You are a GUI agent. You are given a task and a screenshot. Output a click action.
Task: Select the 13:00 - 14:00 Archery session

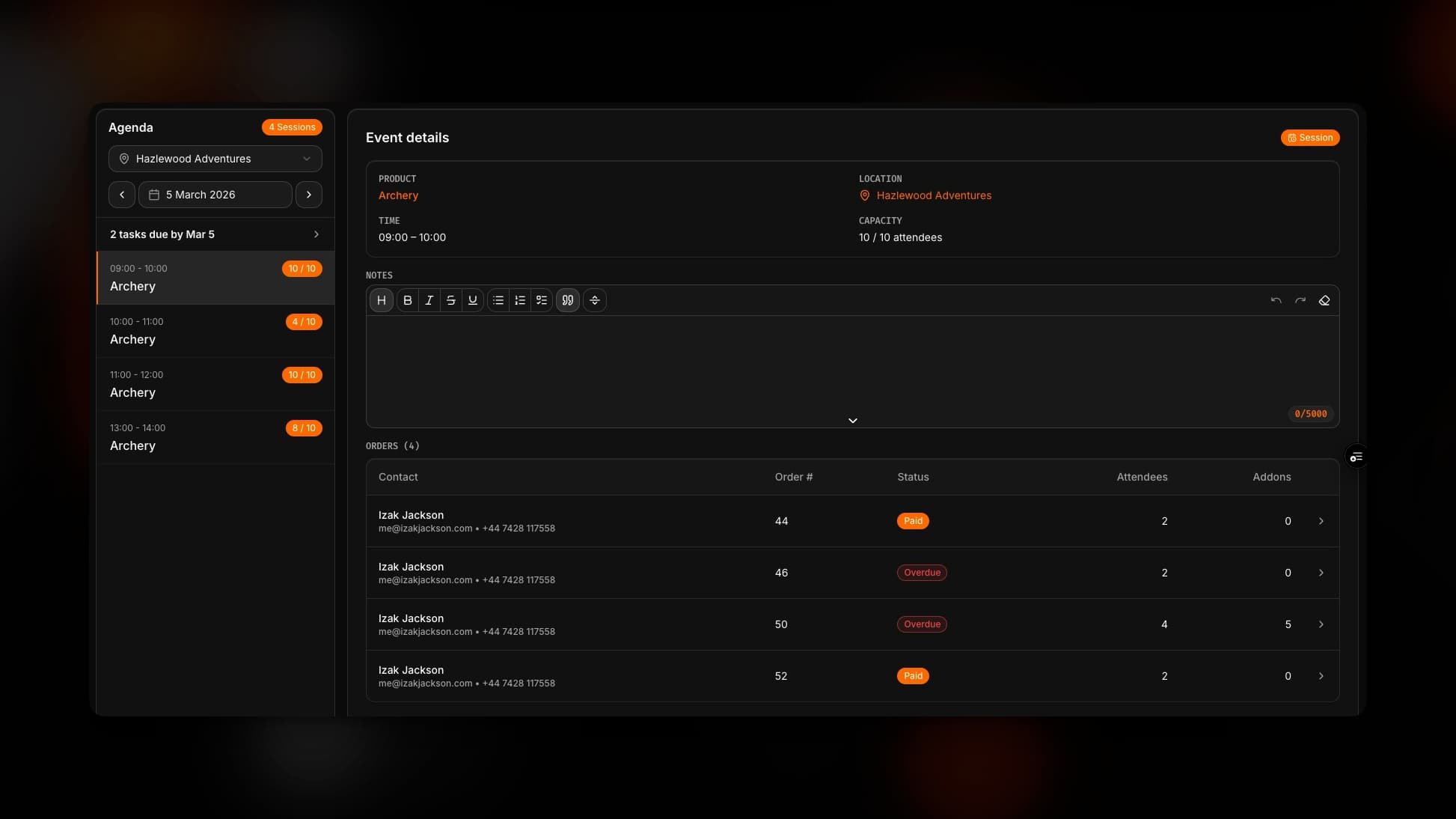tap(215, 437)
